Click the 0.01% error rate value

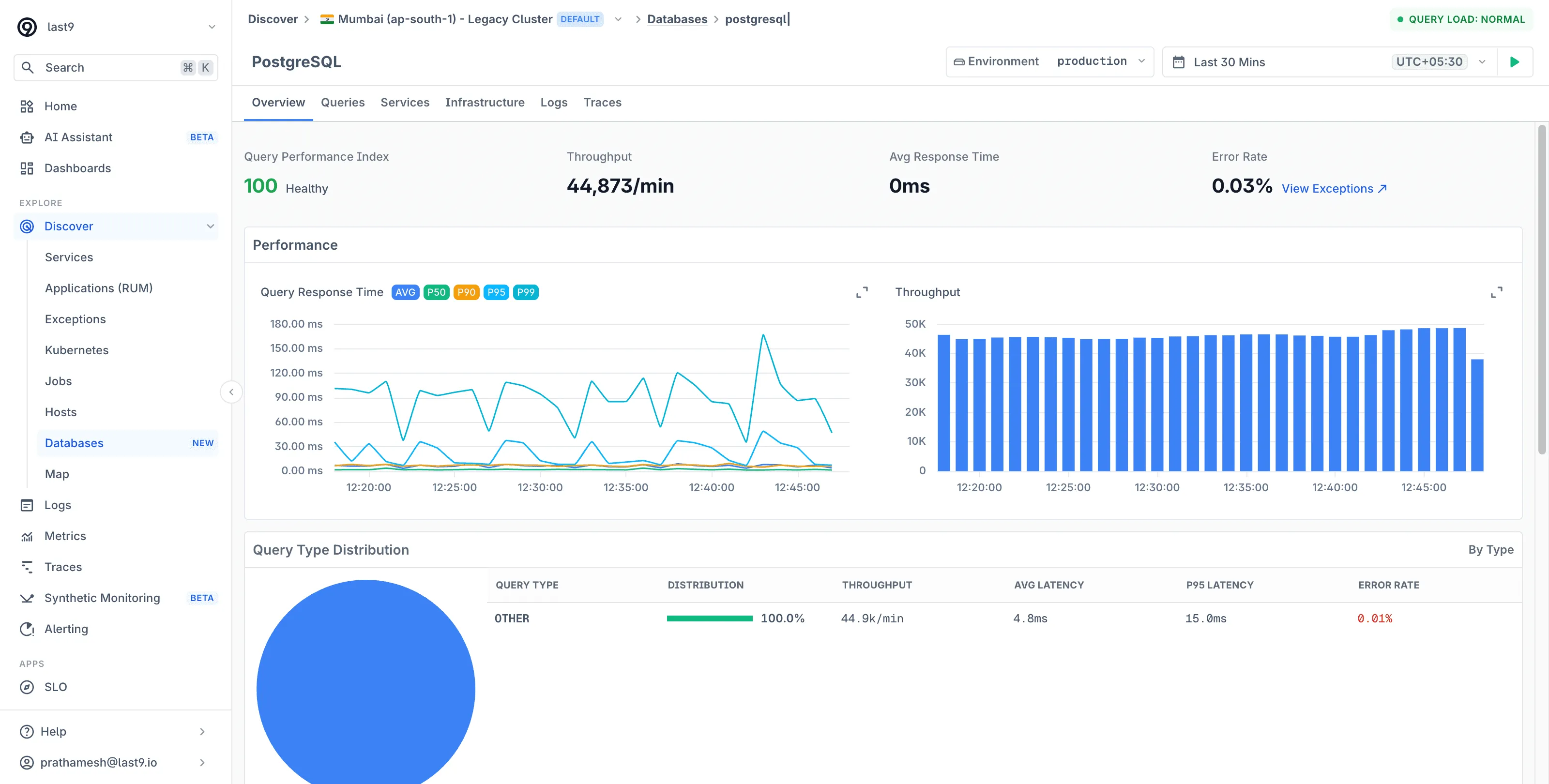[1375, 618]
